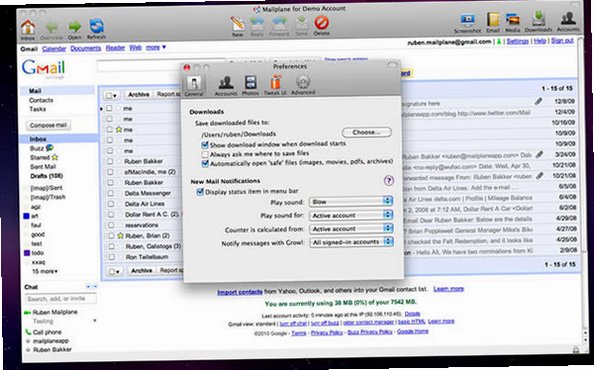Toggle Show download window when download starts
Image resolution: width=594 pixels, height=370 pixels.
(205, 145)
